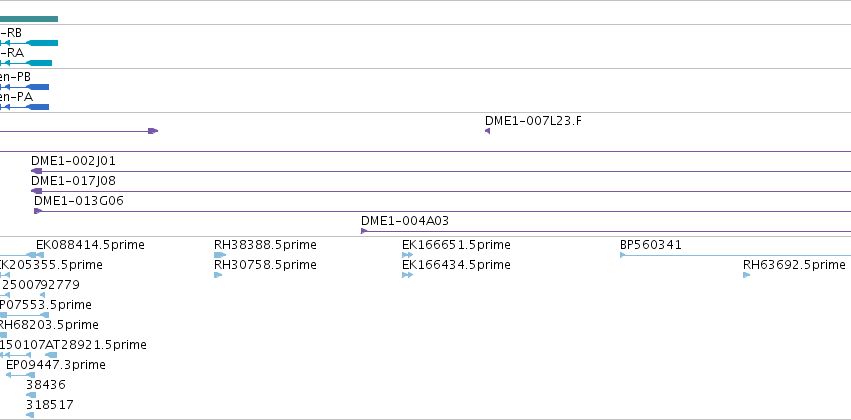The height and width of the screenshot is (420, 851).
Task: Select the -RB transcript model
Action: (29, 43)
